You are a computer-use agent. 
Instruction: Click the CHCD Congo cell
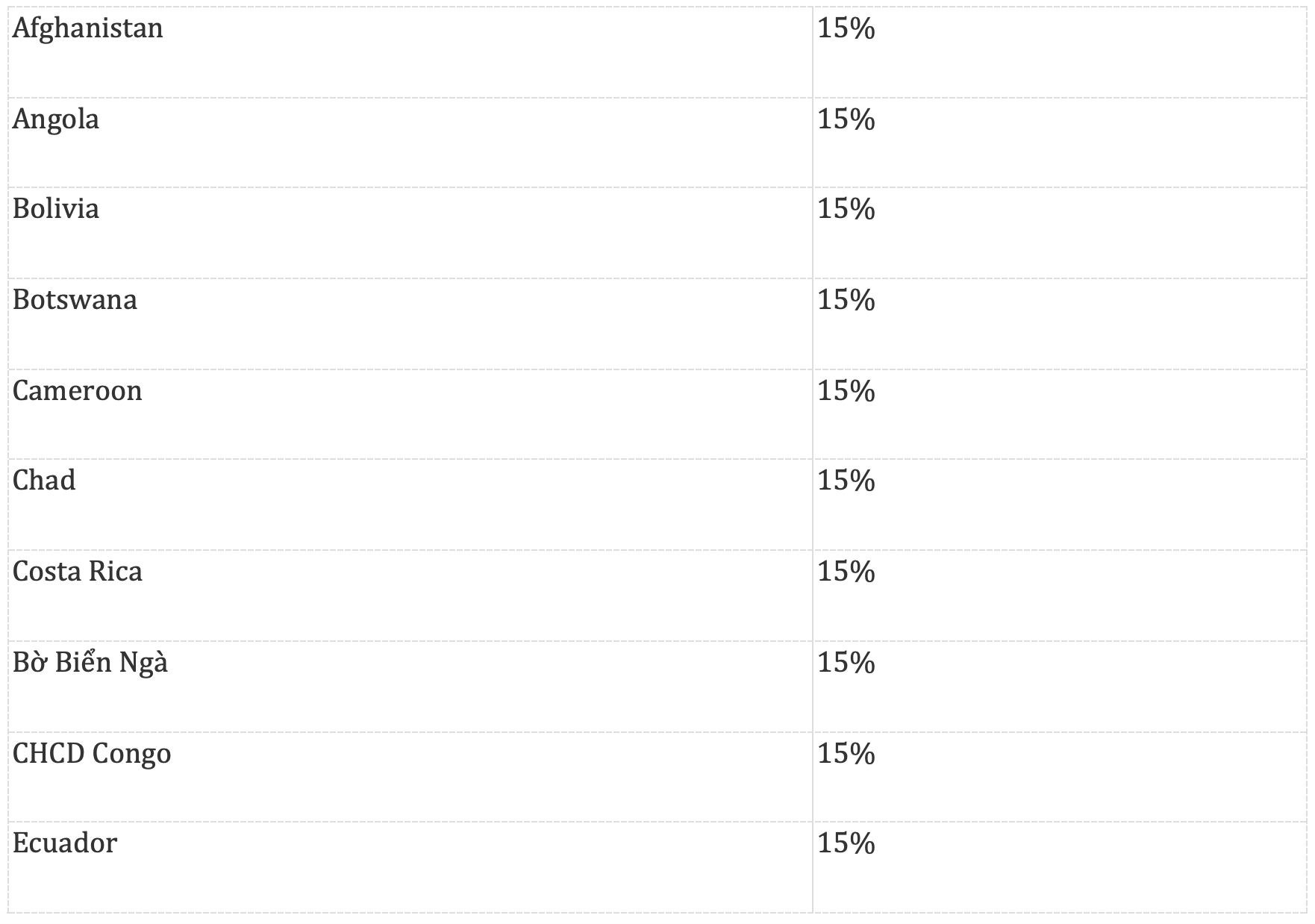click(92, 754)
